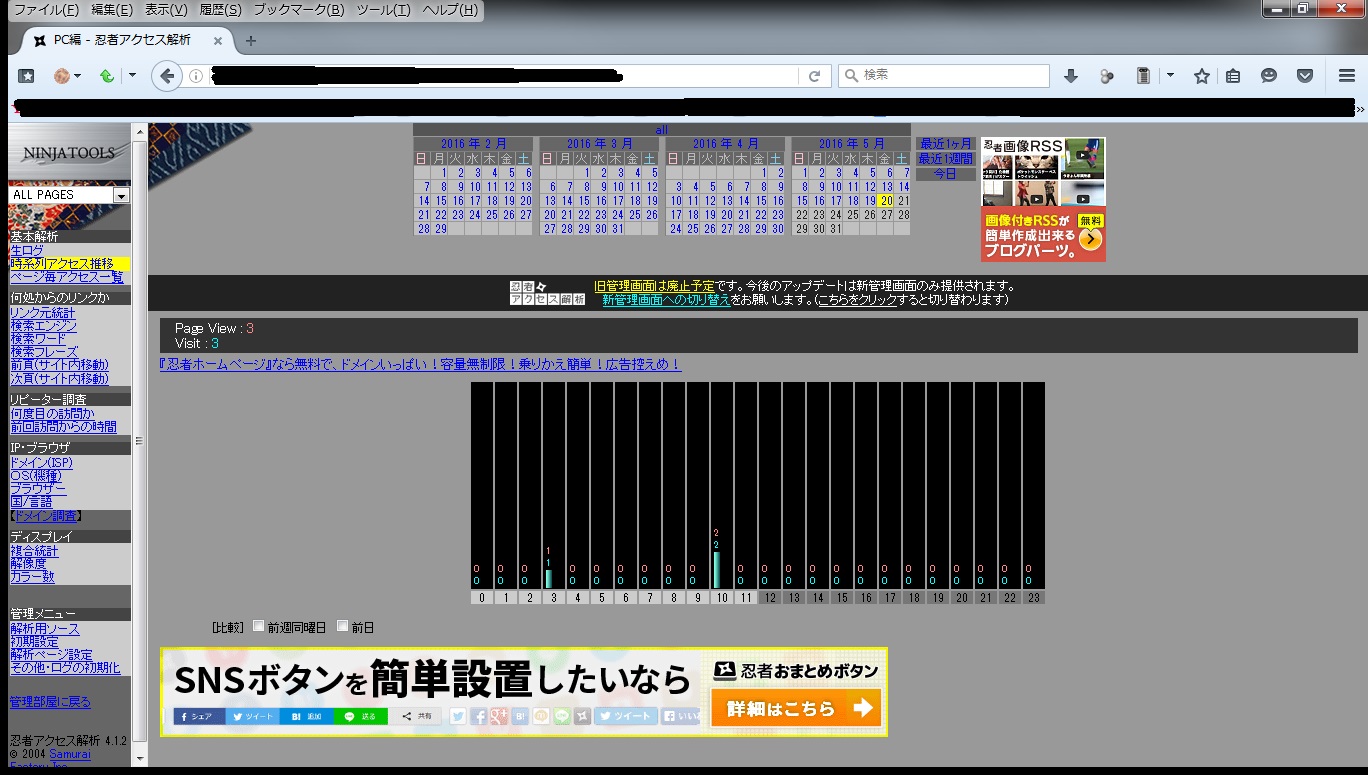Open ページ毎アクセス一覧 in sidebar
Image resolution: width=1368 pixels, height=775 pixels.
click(67, 277)
